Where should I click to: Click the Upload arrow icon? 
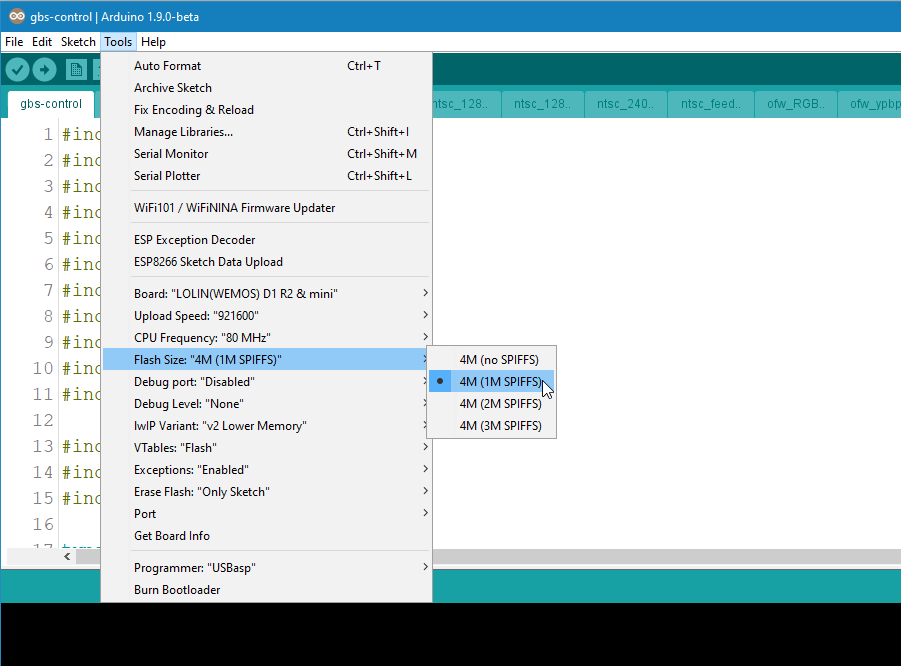(44, 69)
